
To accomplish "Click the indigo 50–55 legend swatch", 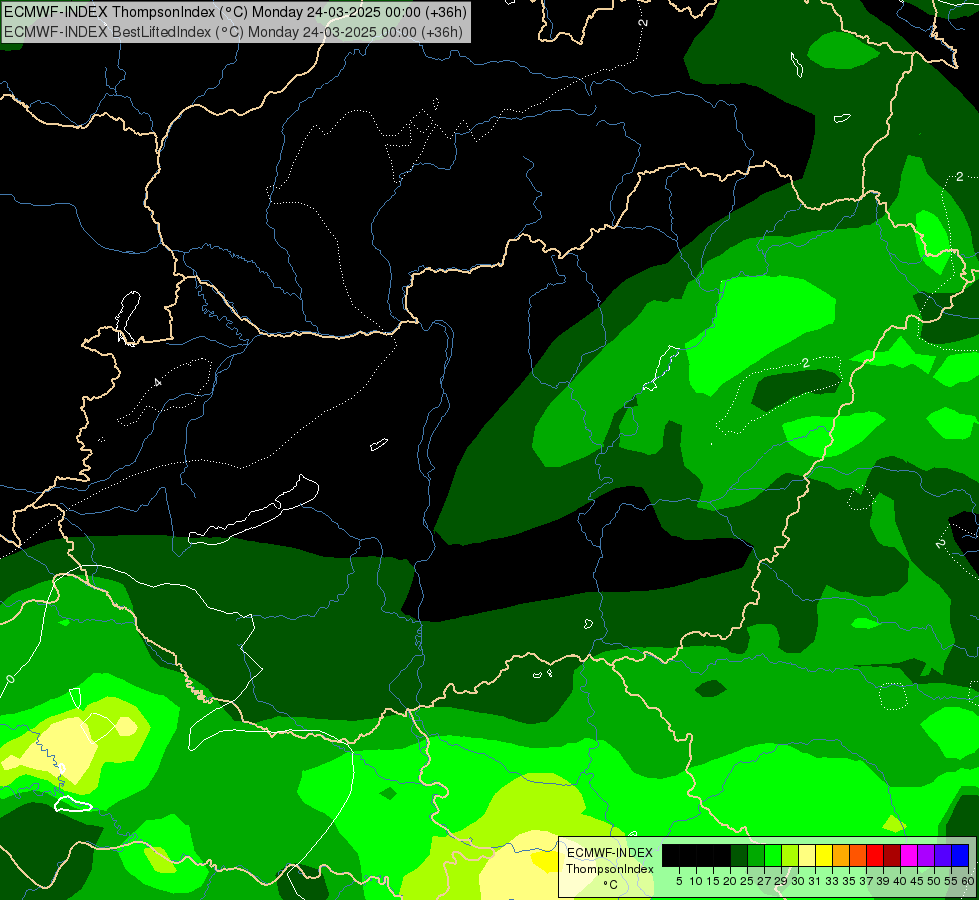I will click(943, 855).
